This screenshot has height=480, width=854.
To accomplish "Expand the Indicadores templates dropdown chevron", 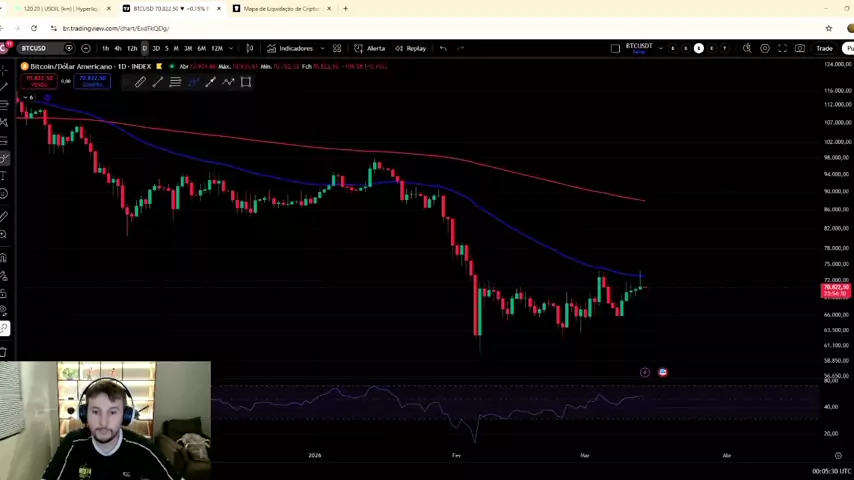I will pyautogui.click(x=323, y=48).
